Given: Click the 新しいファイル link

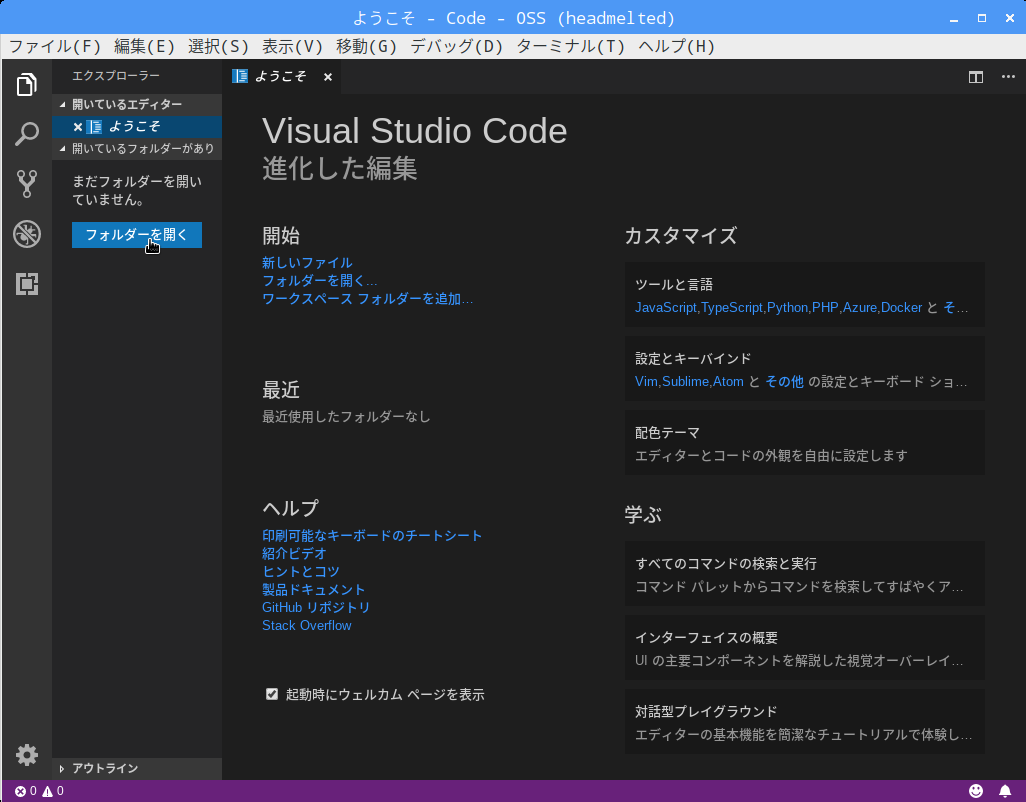Looking at the screenshot, I should [307, 263].
